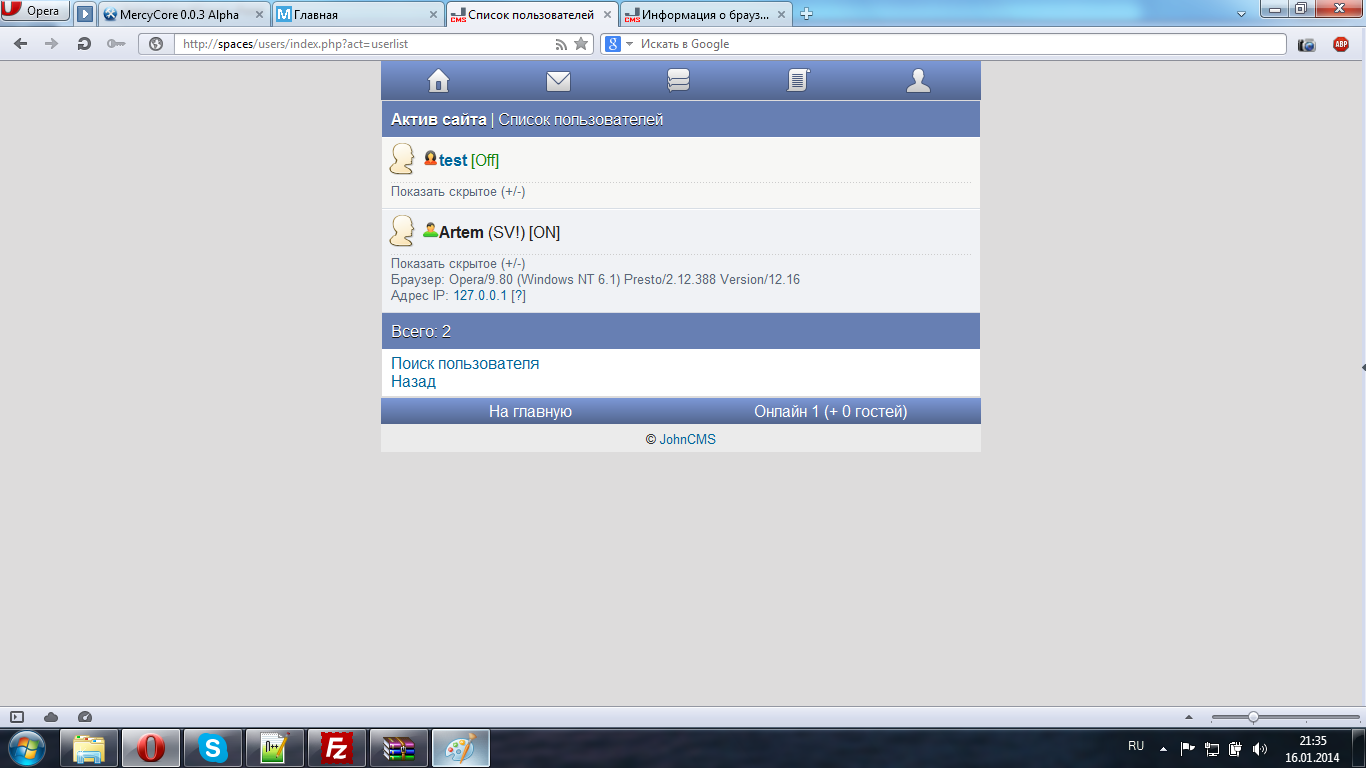
Task: Click the Artem username text
Action: tap(461, 232)
